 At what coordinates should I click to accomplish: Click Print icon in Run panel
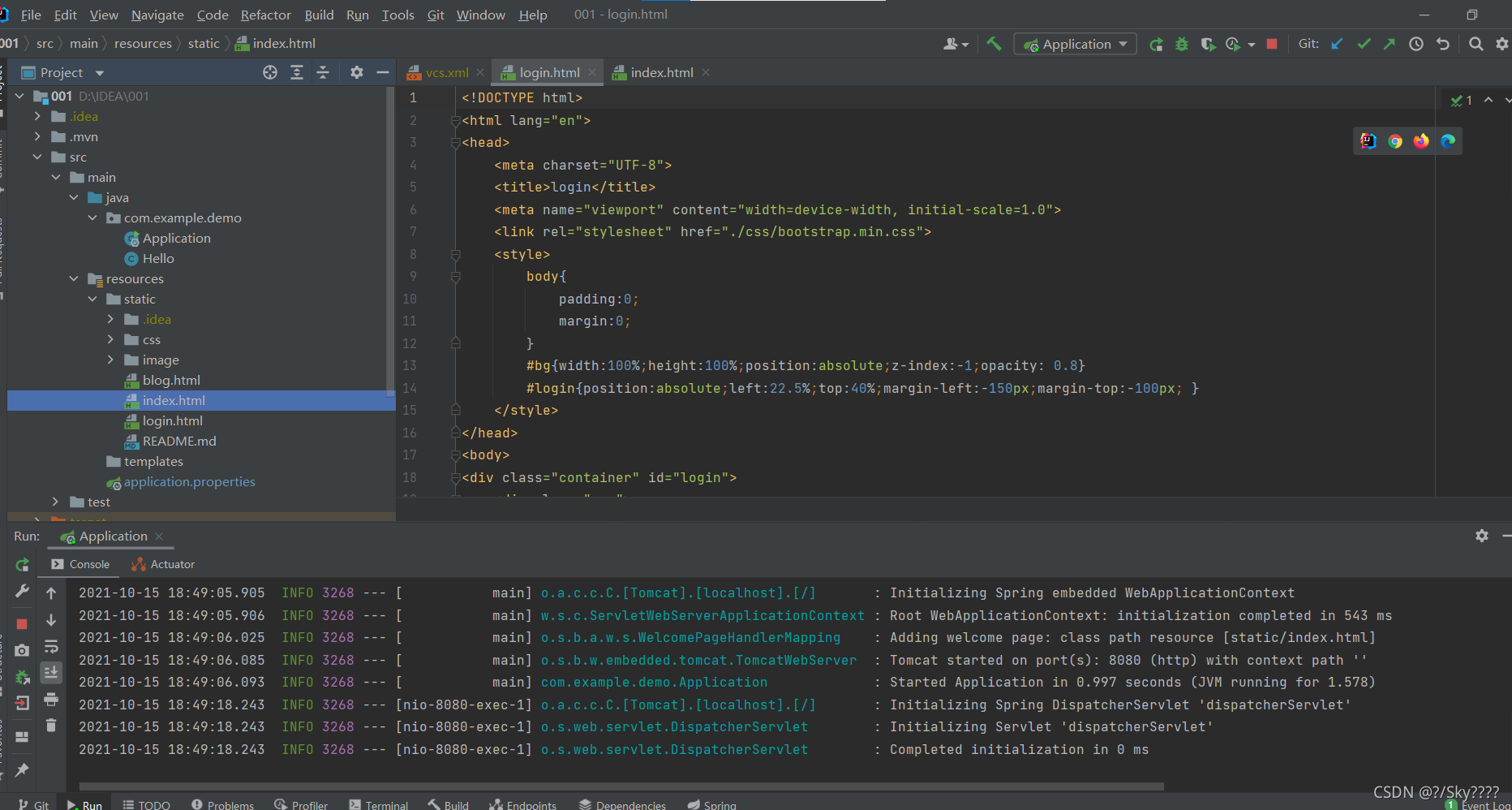point(51,699)
